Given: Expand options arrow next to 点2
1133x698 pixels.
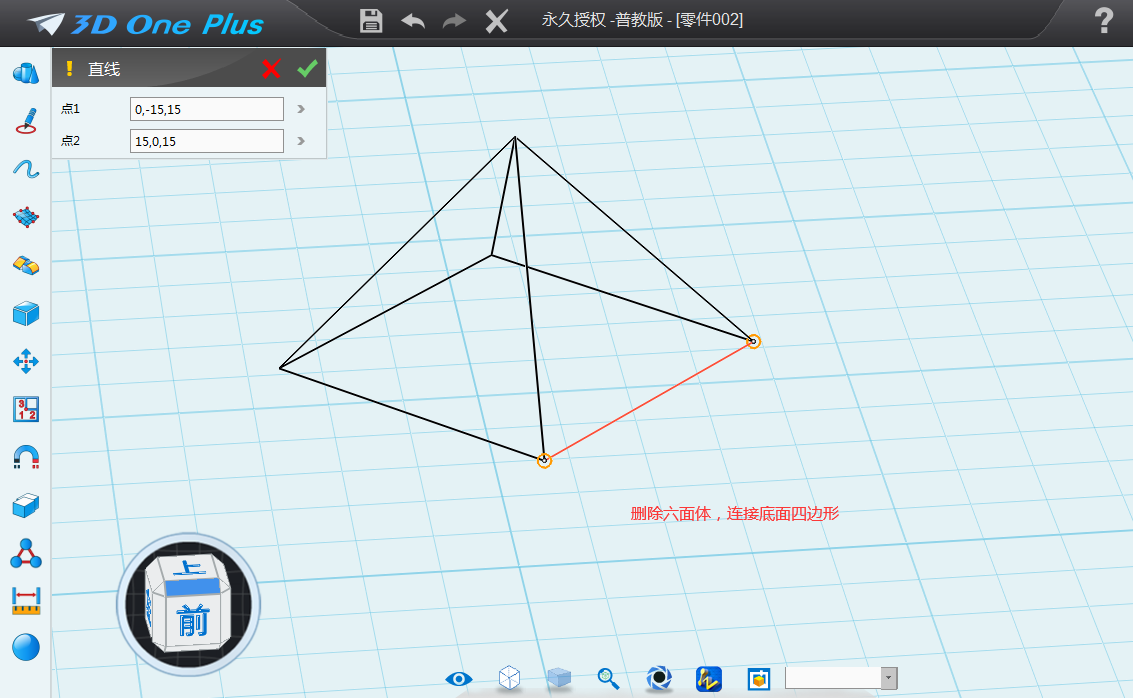Looking at the screenshot, I should coord(301,141).
